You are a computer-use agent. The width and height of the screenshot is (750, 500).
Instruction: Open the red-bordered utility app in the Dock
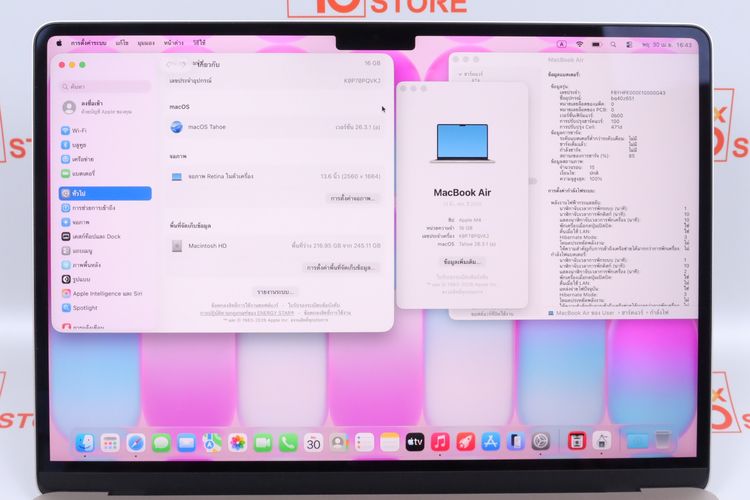(x=576, y=441)
